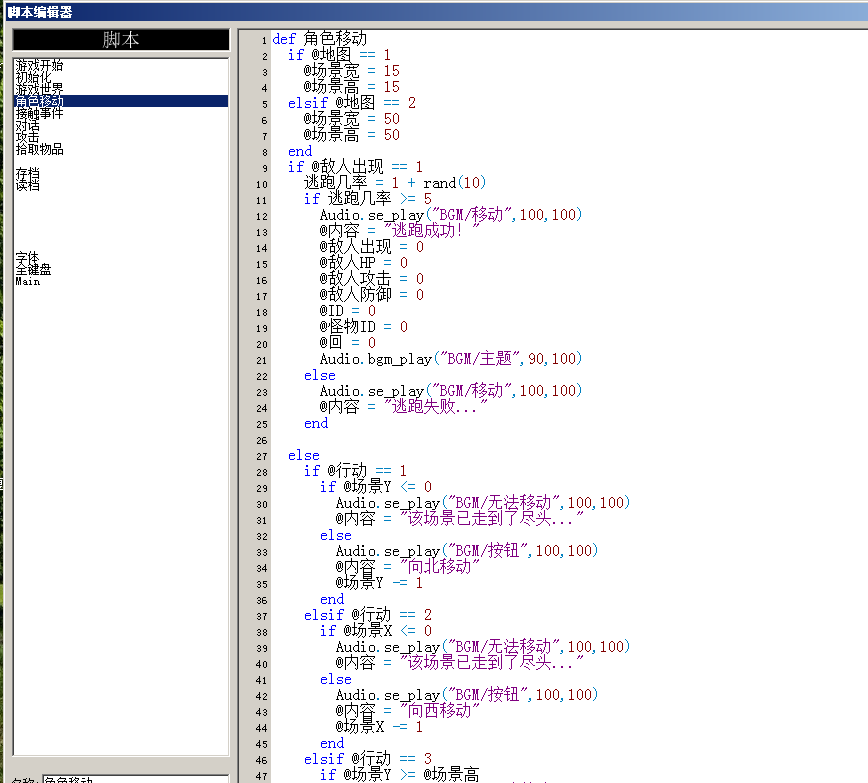Click the highlighted 角色移动 script entry

[x=121, y=101]
